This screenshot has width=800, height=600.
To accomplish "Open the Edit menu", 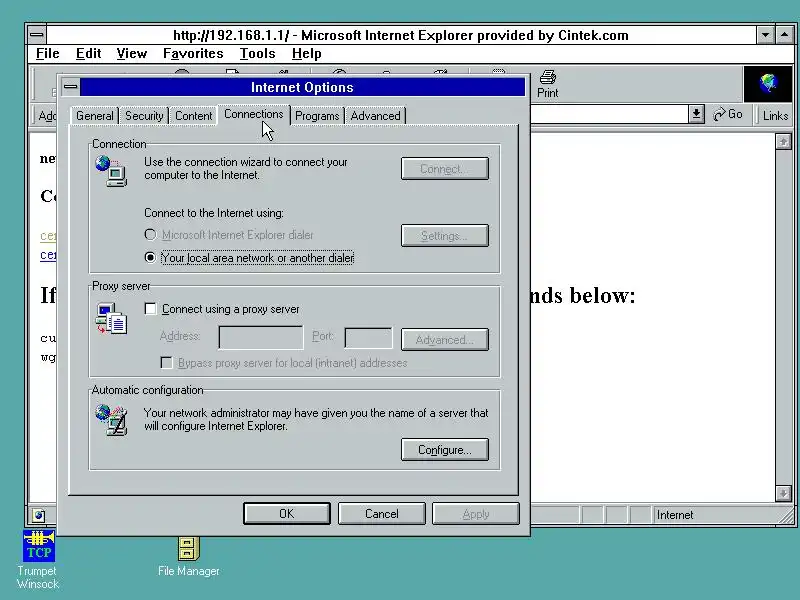I will pyautogui.click(x=89, y=54).
